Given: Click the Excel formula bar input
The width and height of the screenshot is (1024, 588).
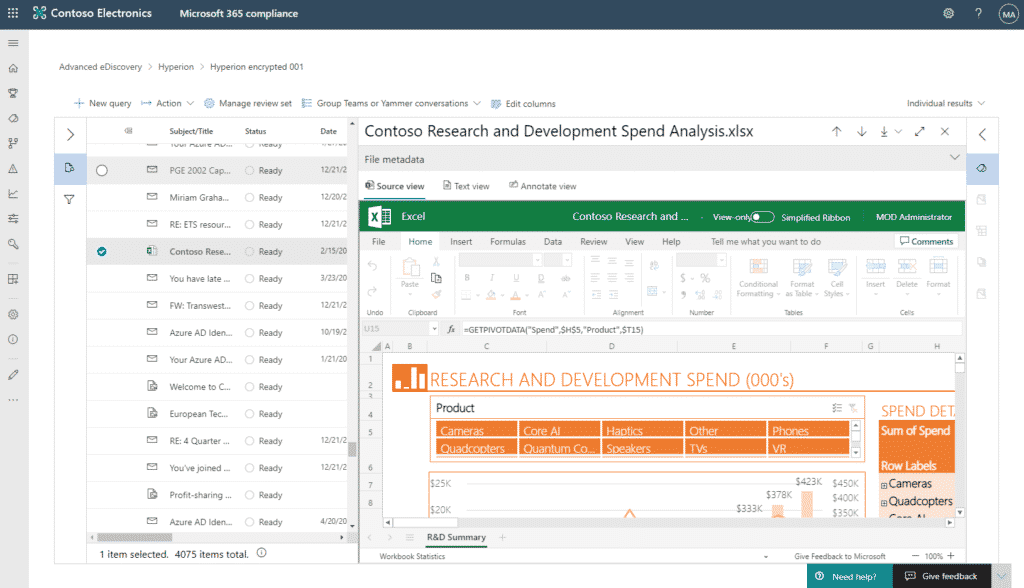Looking at the screenshot, I should pos(700,328).
